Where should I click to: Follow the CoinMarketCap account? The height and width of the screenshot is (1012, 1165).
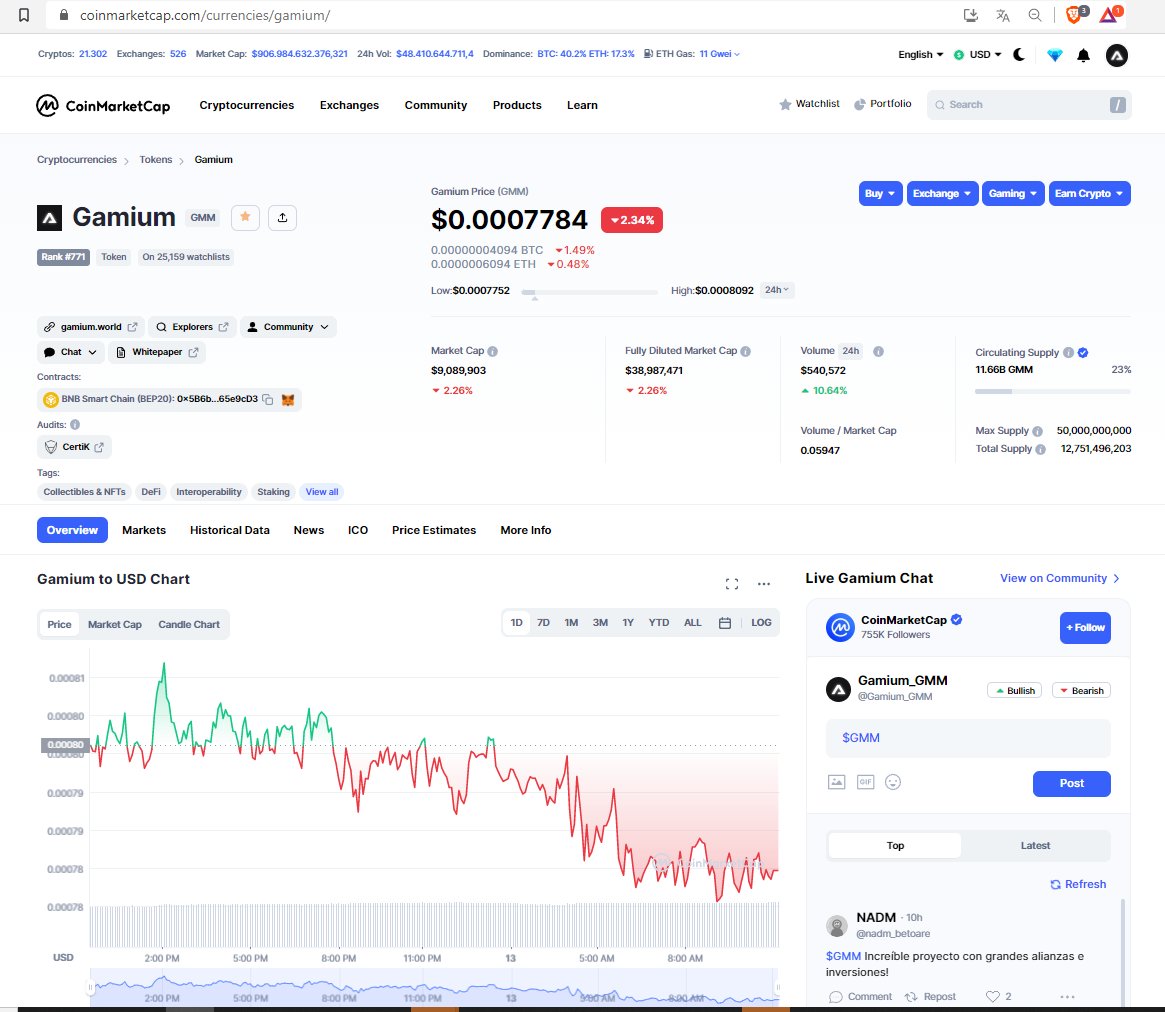(x=1085, y=628)
